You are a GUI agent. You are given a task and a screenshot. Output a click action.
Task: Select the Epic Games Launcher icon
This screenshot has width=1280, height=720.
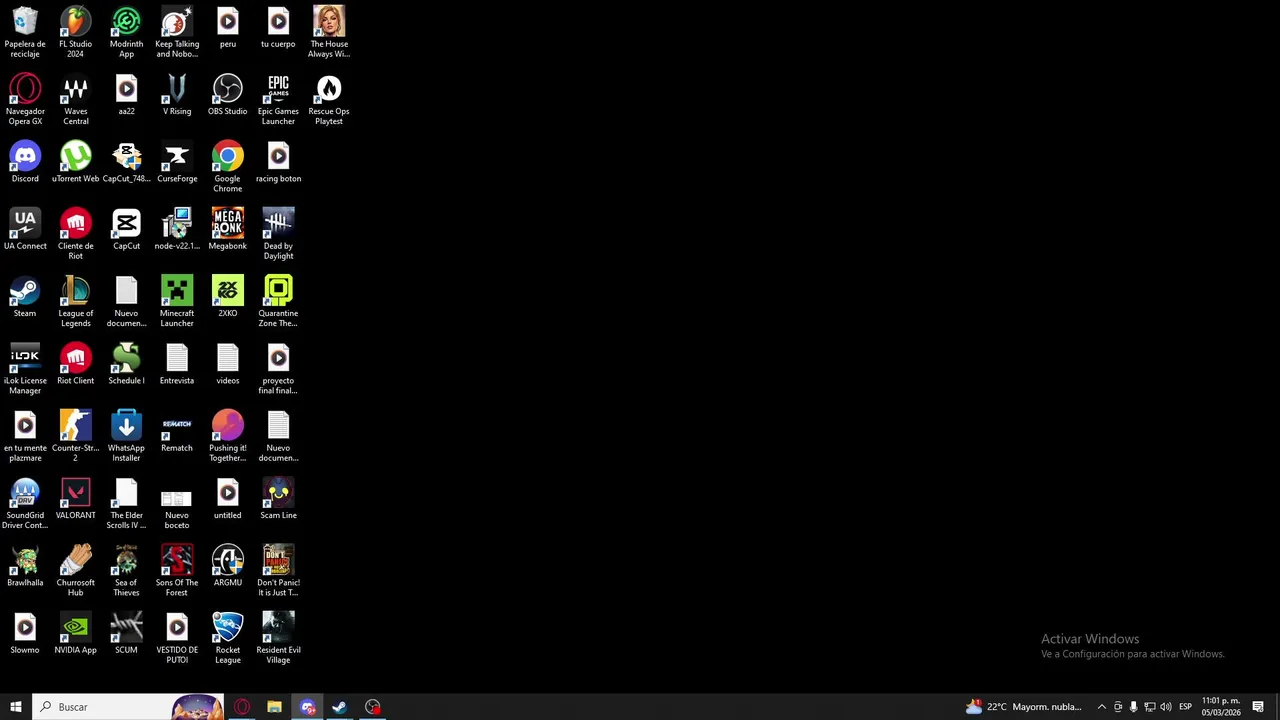click(x=278, y=99)
